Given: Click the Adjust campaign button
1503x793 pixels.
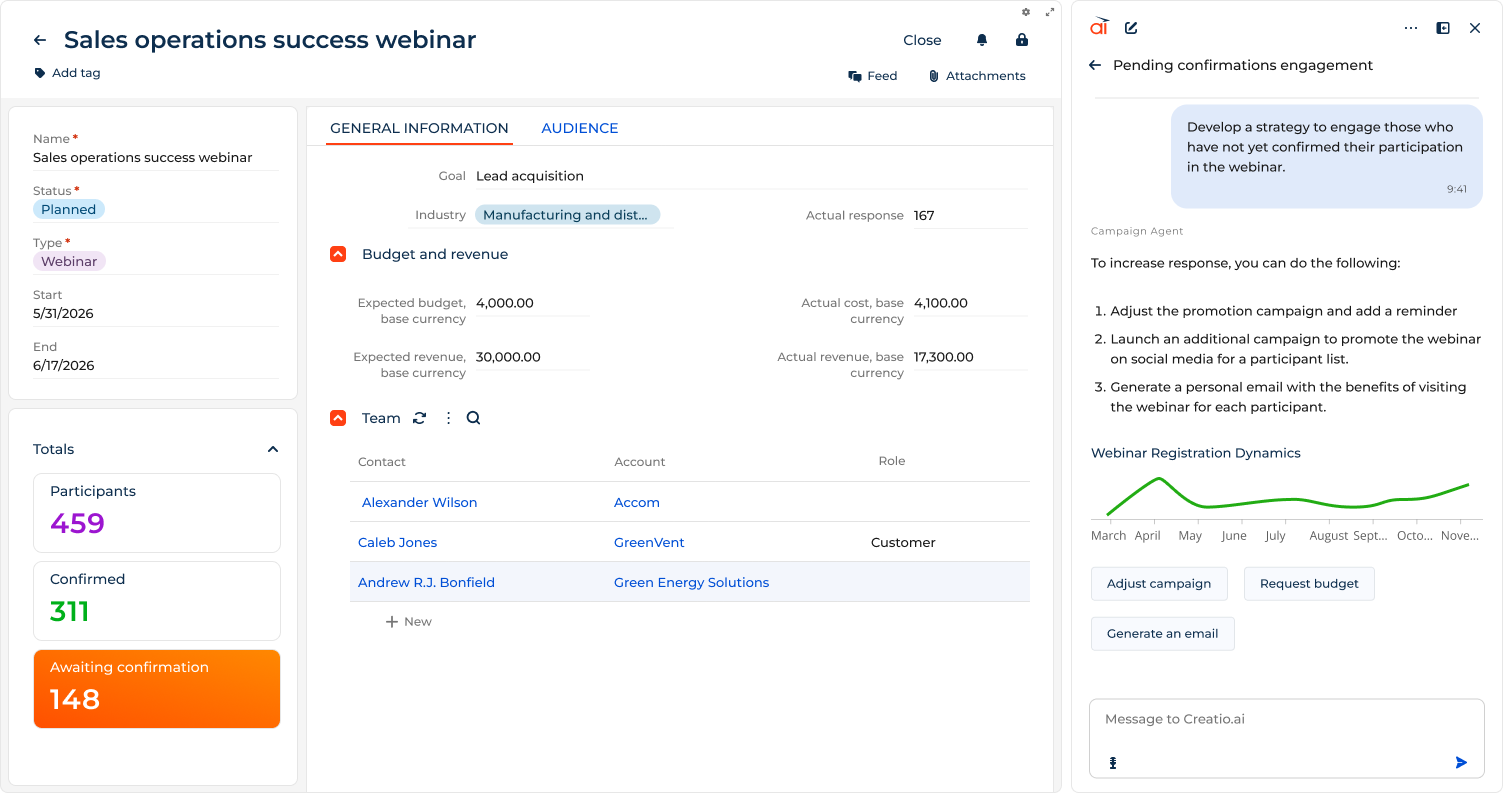Looking at the screenshot, I should (1158, 584).
